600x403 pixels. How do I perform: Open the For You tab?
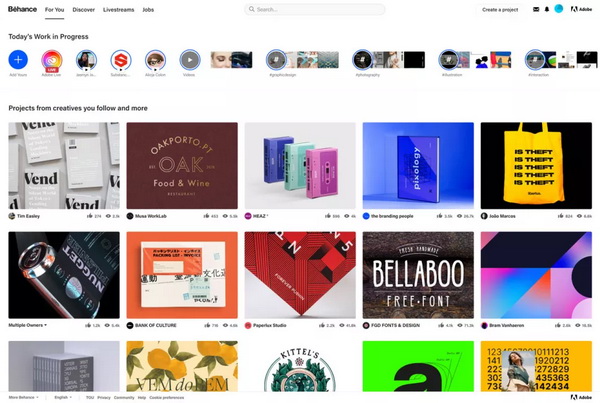pyautogui.click(x=54, y=10)
